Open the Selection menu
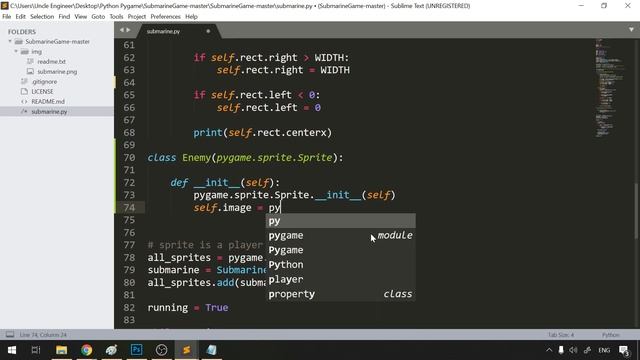This screenshot has width=640, height=360. 42,17
